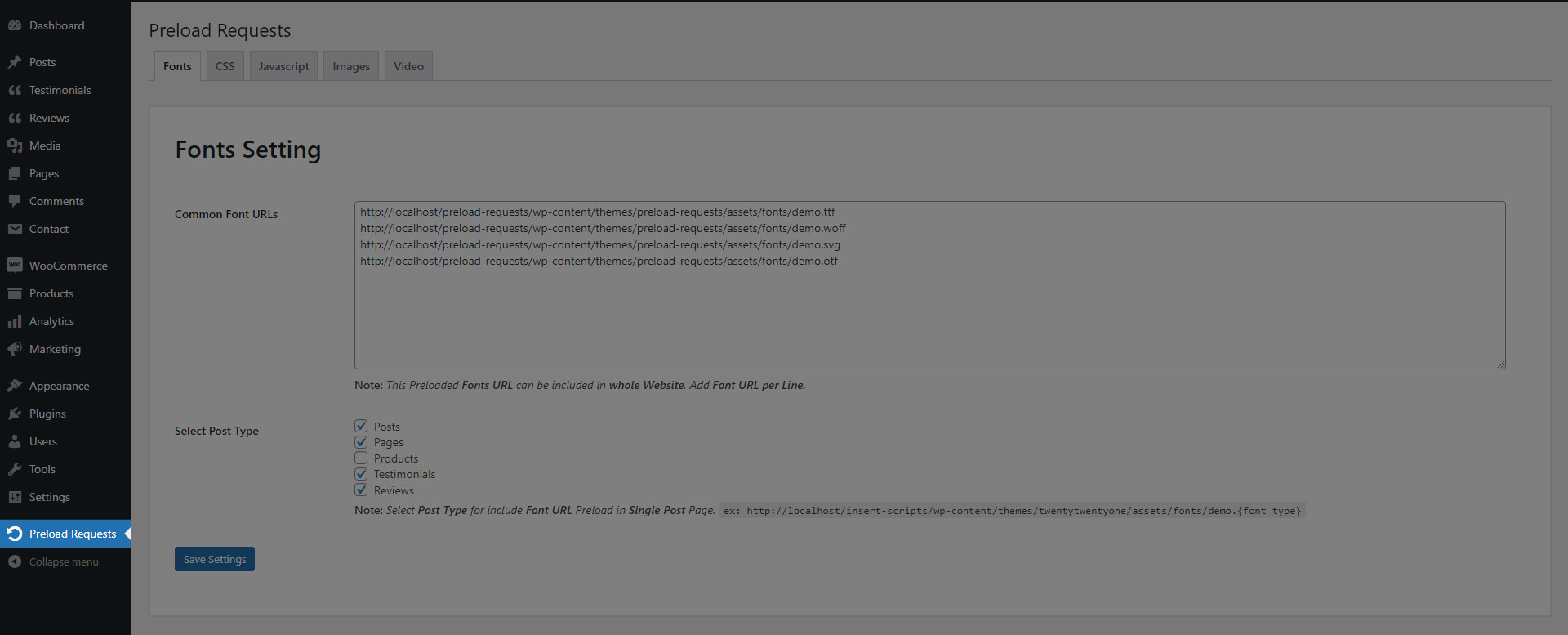Click the Media library icon
1568x635 pixels.
(x=15, y=145)
